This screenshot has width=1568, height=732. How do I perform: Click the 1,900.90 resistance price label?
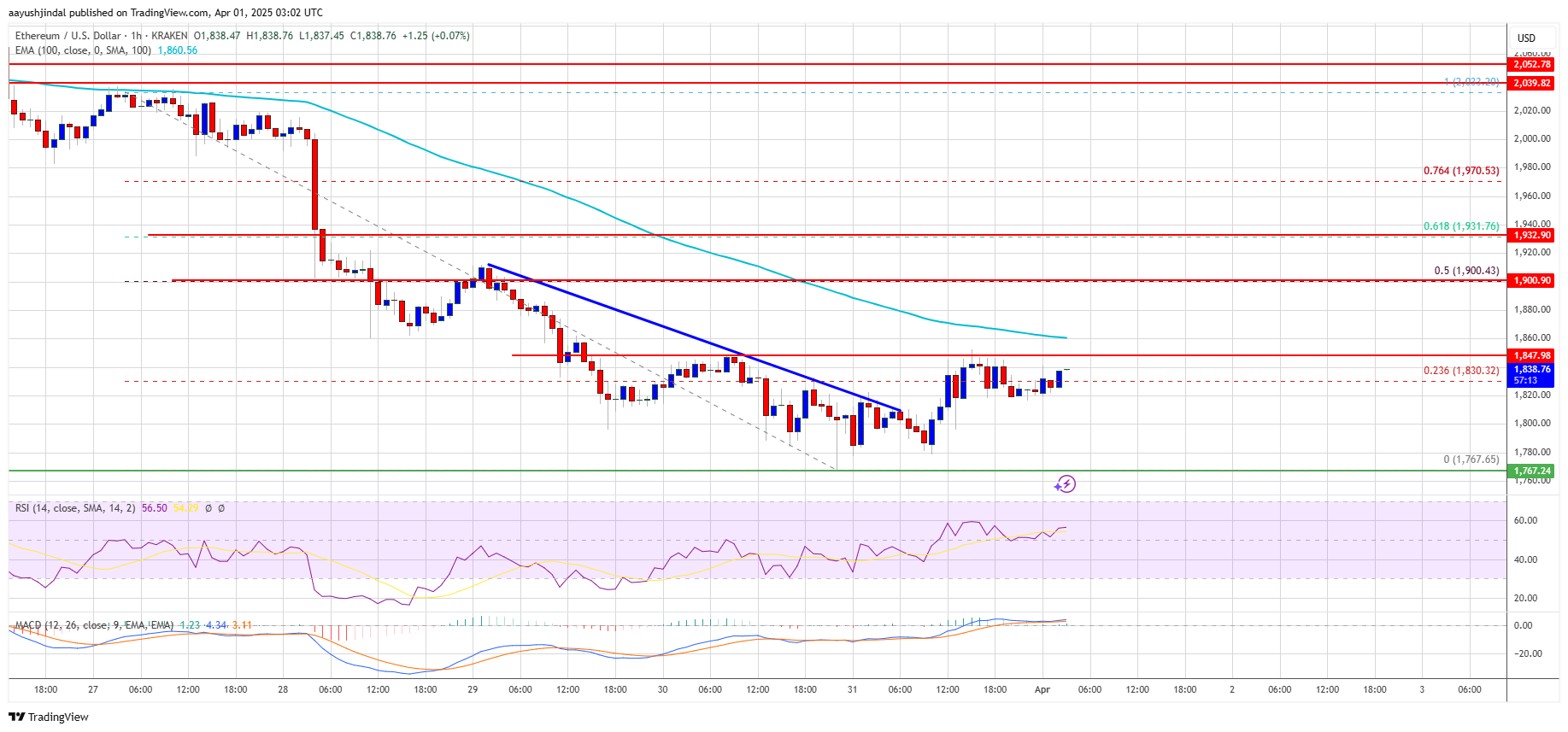(1531, 280)
